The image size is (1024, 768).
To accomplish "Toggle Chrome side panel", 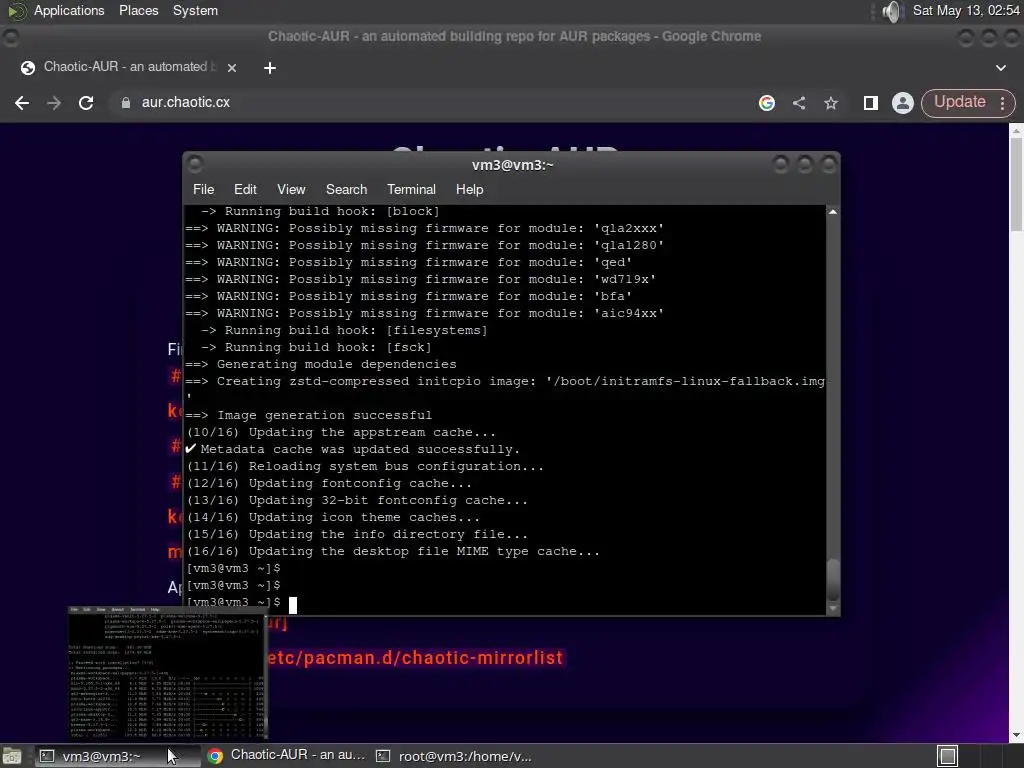I will (871, 103).
